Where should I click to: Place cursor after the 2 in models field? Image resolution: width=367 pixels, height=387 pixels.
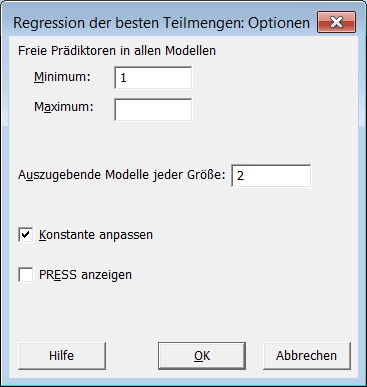[x=246, y=175]
